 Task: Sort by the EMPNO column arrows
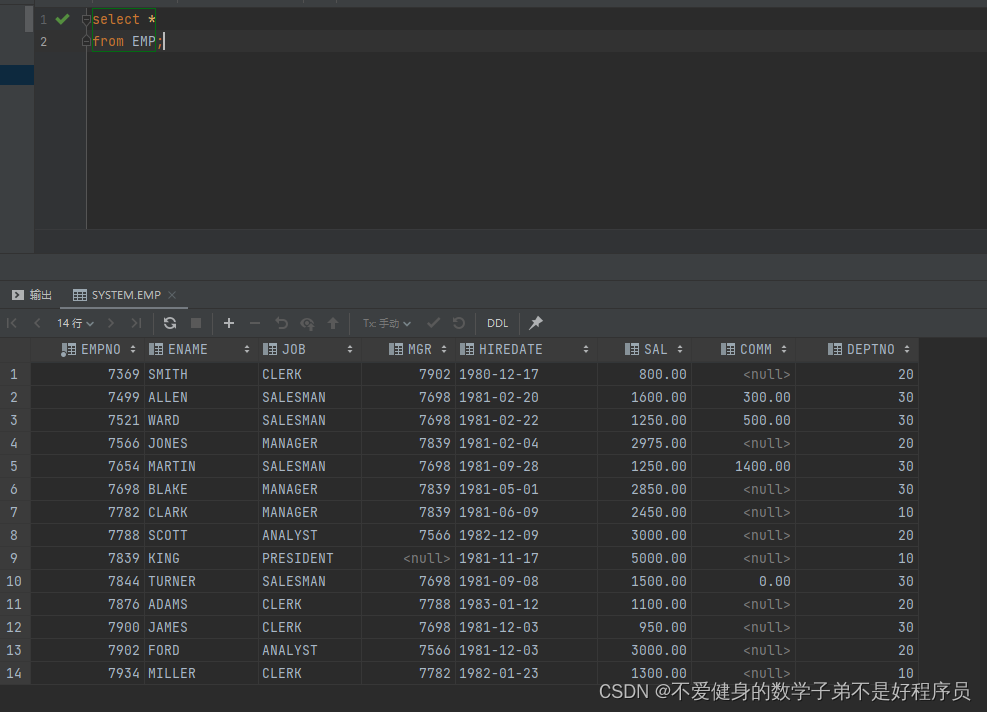[133, 349]
